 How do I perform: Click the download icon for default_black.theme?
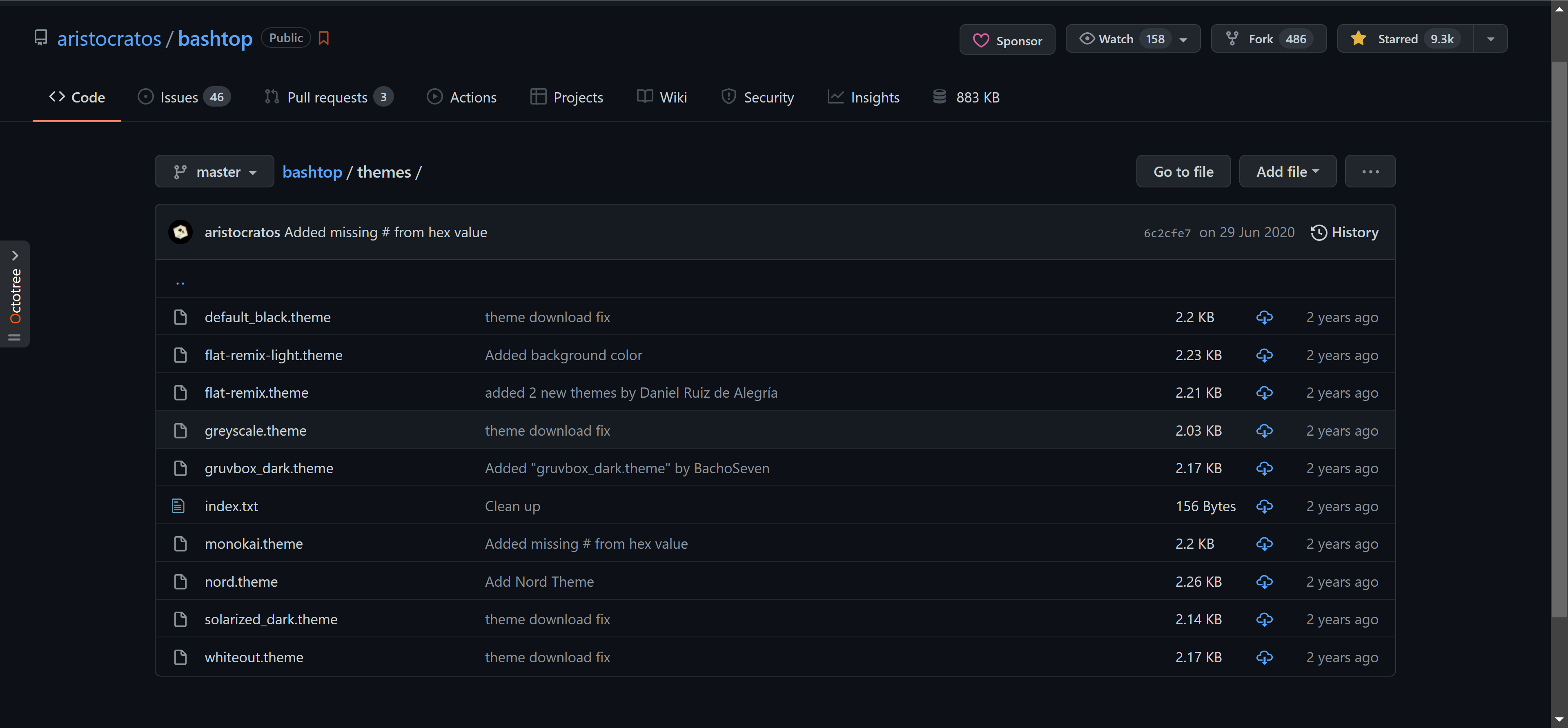pos(1264,317)
